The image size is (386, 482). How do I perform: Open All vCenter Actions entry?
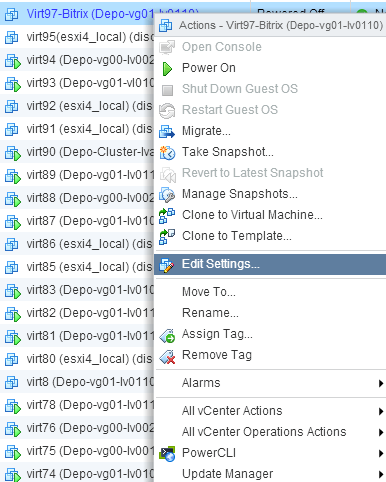pyautogui.click(x=271, y=411)
